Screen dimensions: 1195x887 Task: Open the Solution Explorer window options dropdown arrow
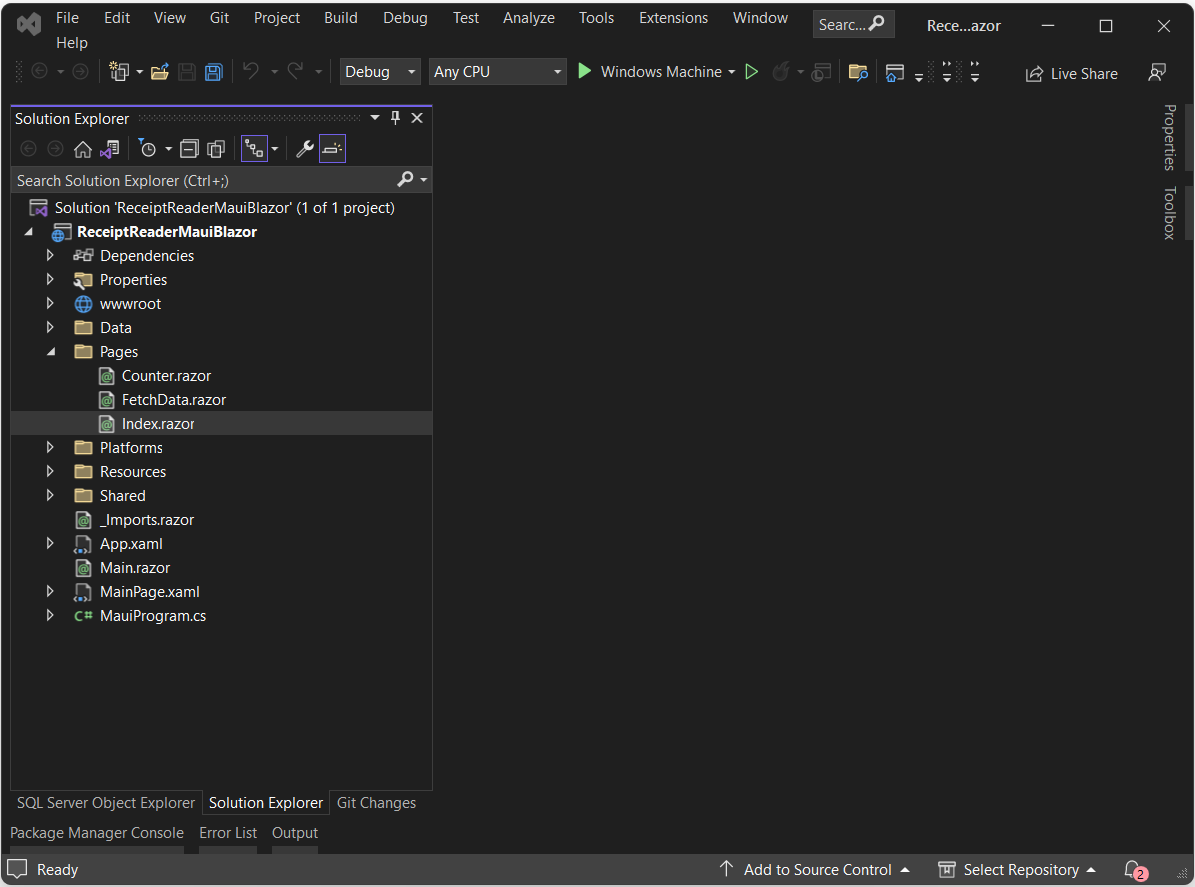[375, 117]
